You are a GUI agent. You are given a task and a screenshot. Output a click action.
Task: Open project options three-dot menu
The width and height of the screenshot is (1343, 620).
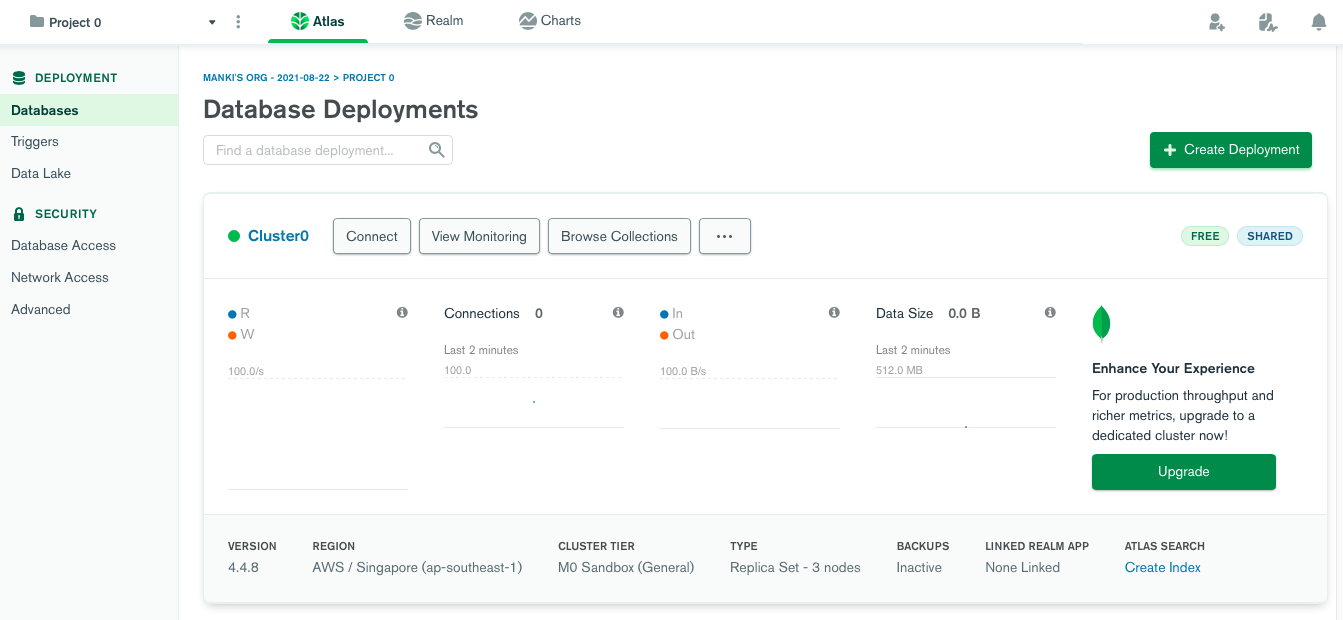(x=238, y=22)
